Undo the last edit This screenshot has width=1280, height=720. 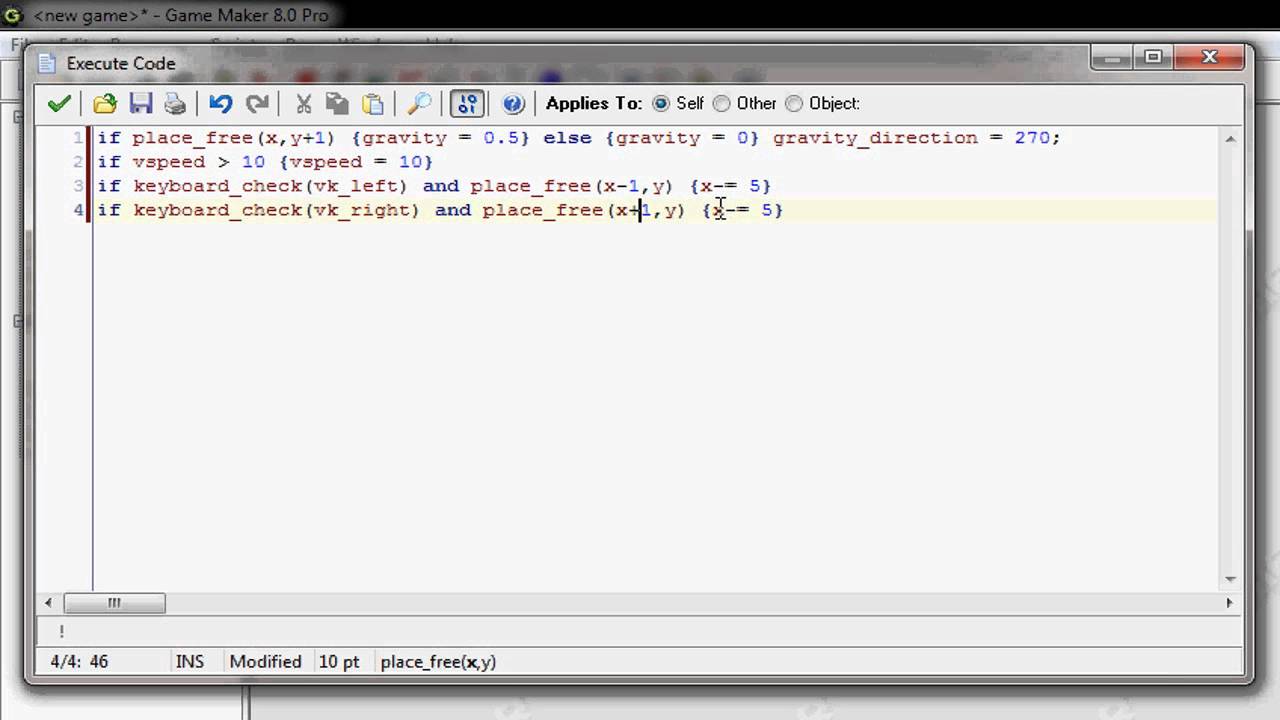pyautogui.click(x=221, y=103)
